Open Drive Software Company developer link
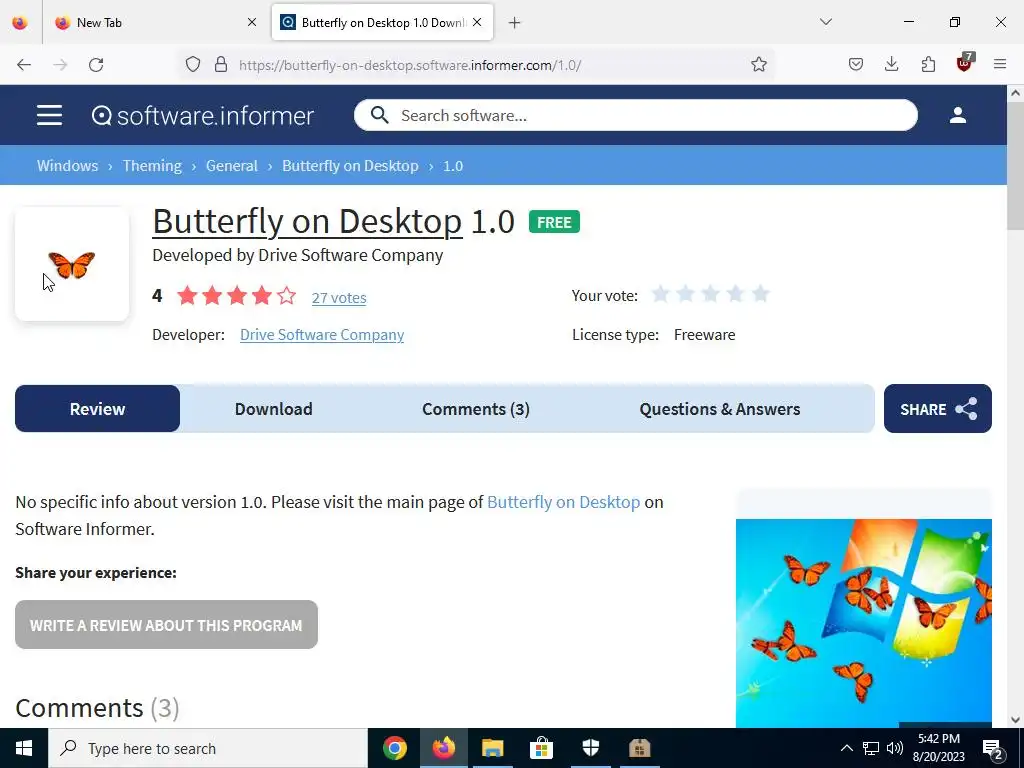This screenshot has width=1024, height=768. (322, 335)
